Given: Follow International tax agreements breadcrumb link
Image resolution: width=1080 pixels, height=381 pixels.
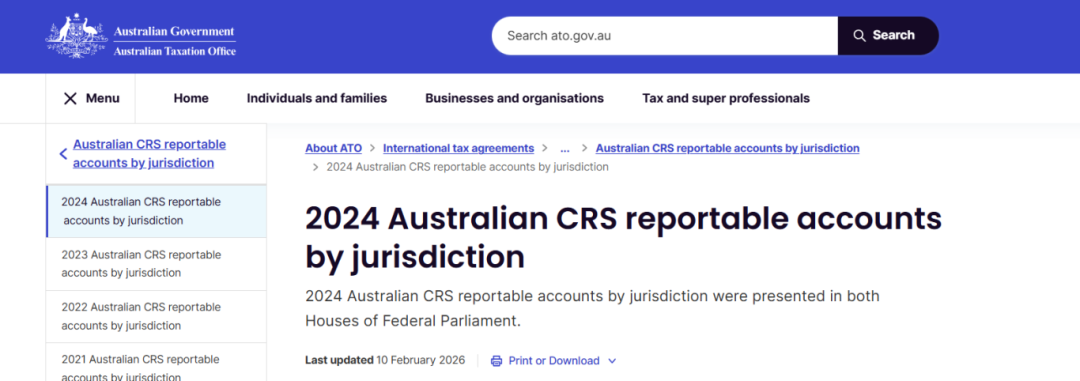Looking at the screenshot, I should (459, 148).
